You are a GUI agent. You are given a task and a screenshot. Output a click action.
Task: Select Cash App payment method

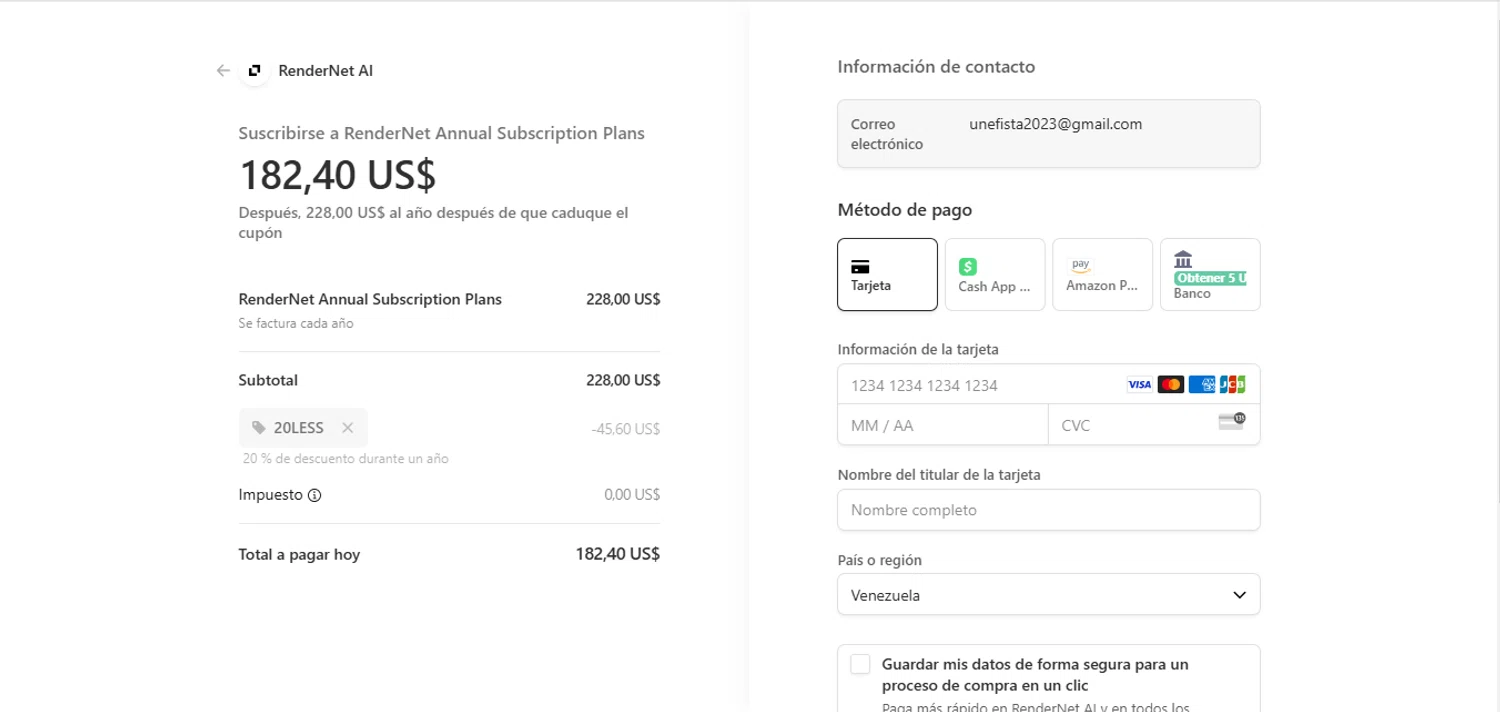click(995, 275)
